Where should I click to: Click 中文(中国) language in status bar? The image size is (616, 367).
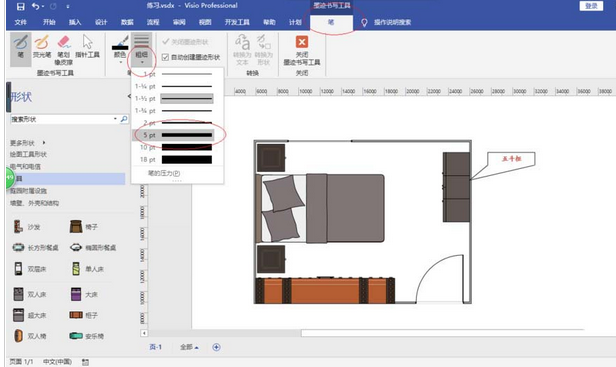click(57, 361)
